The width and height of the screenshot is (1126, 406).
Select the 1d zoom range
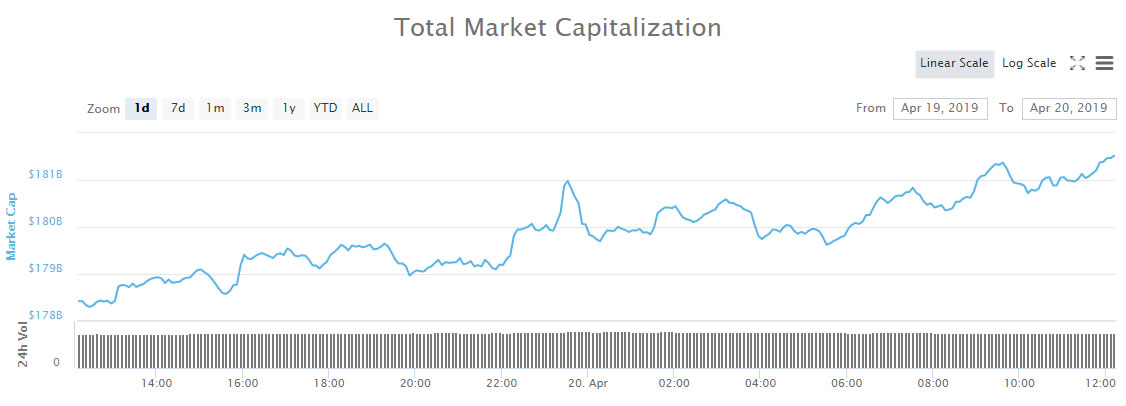tap(142, 108)
